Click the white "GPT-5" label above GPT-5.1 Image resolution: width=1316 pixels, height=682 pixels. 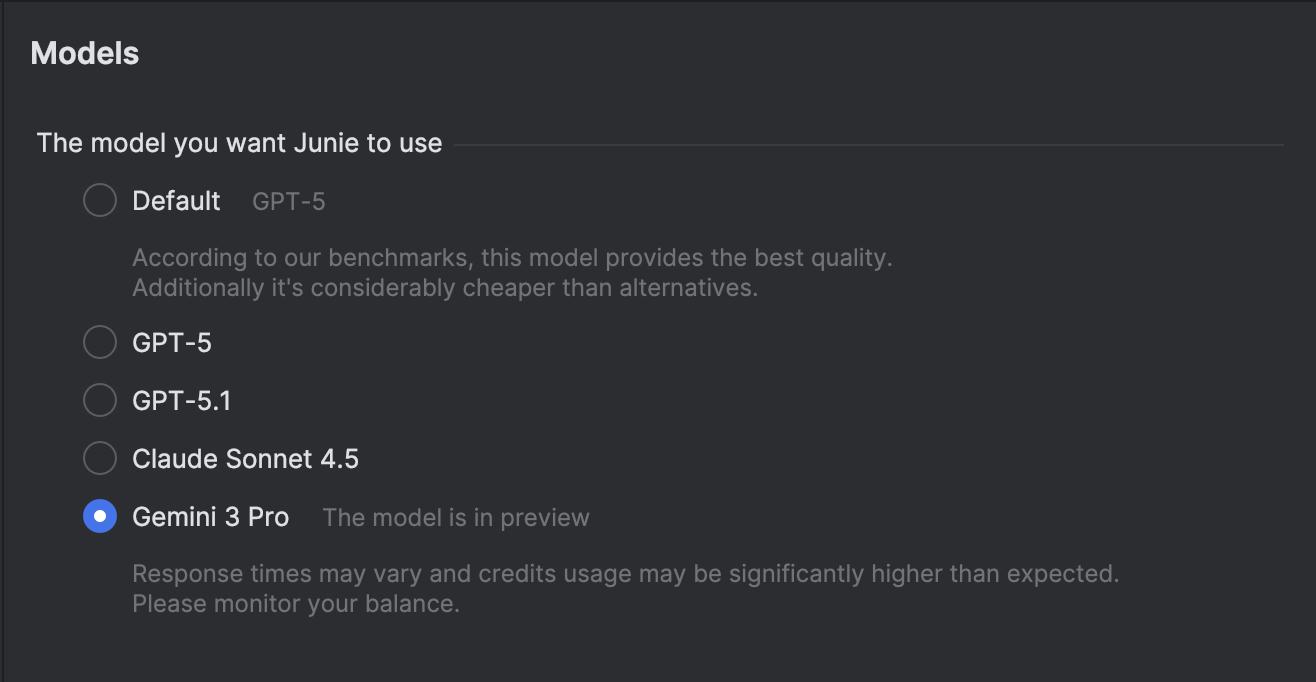coord(172,343)
